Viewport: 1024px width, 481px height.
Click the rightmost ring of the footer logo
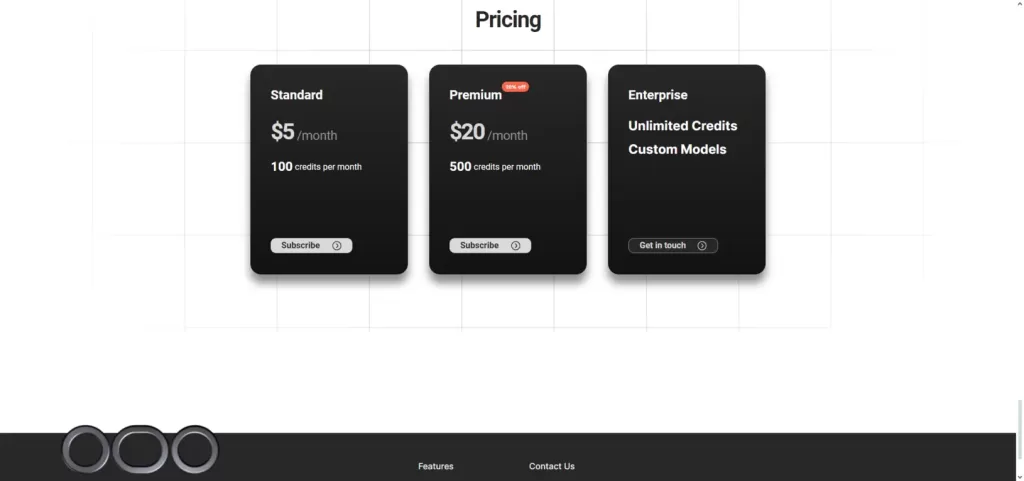coord(195,449)
